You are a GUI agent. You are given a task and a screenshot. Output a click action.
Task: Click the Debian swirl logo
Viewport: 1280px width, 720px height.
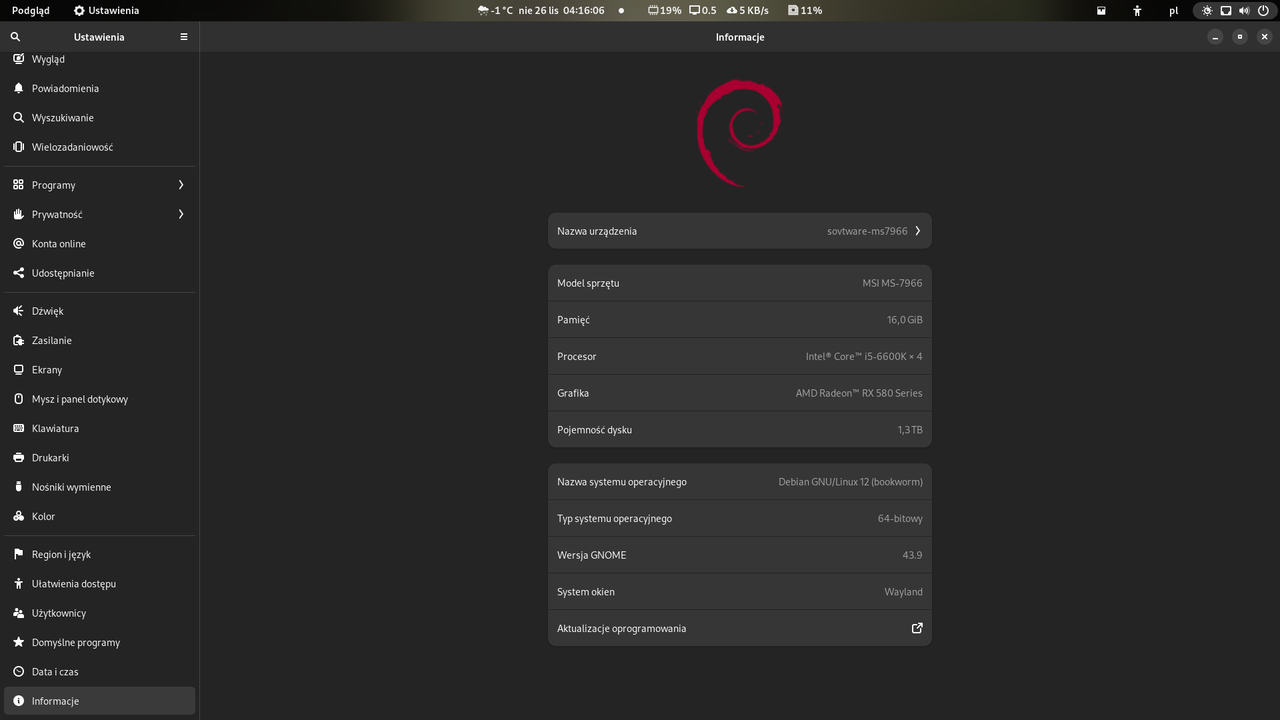739,132
